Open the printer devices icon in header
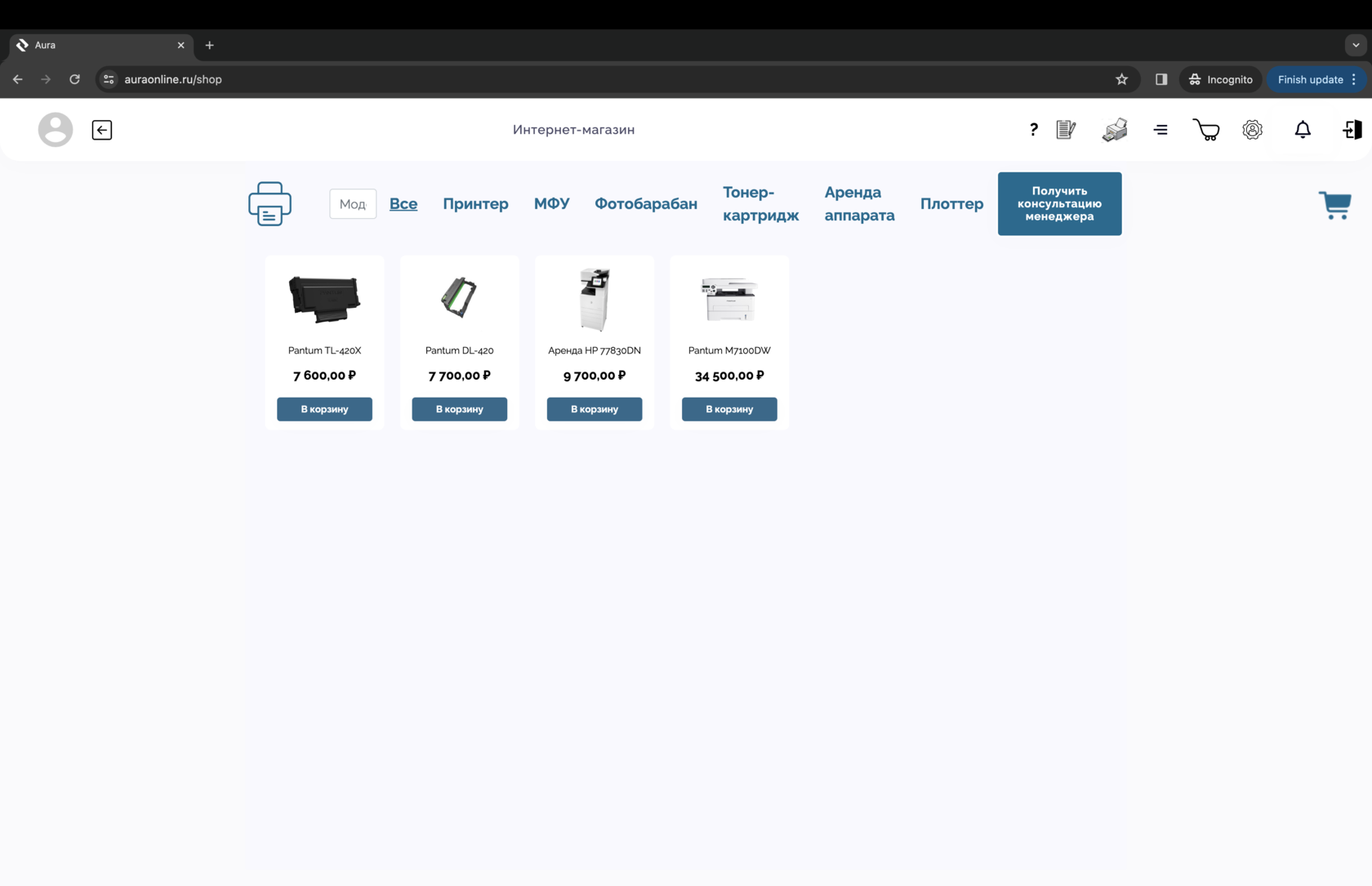The height and width of the screenshot is (886, 1372). coord(1115,130)
